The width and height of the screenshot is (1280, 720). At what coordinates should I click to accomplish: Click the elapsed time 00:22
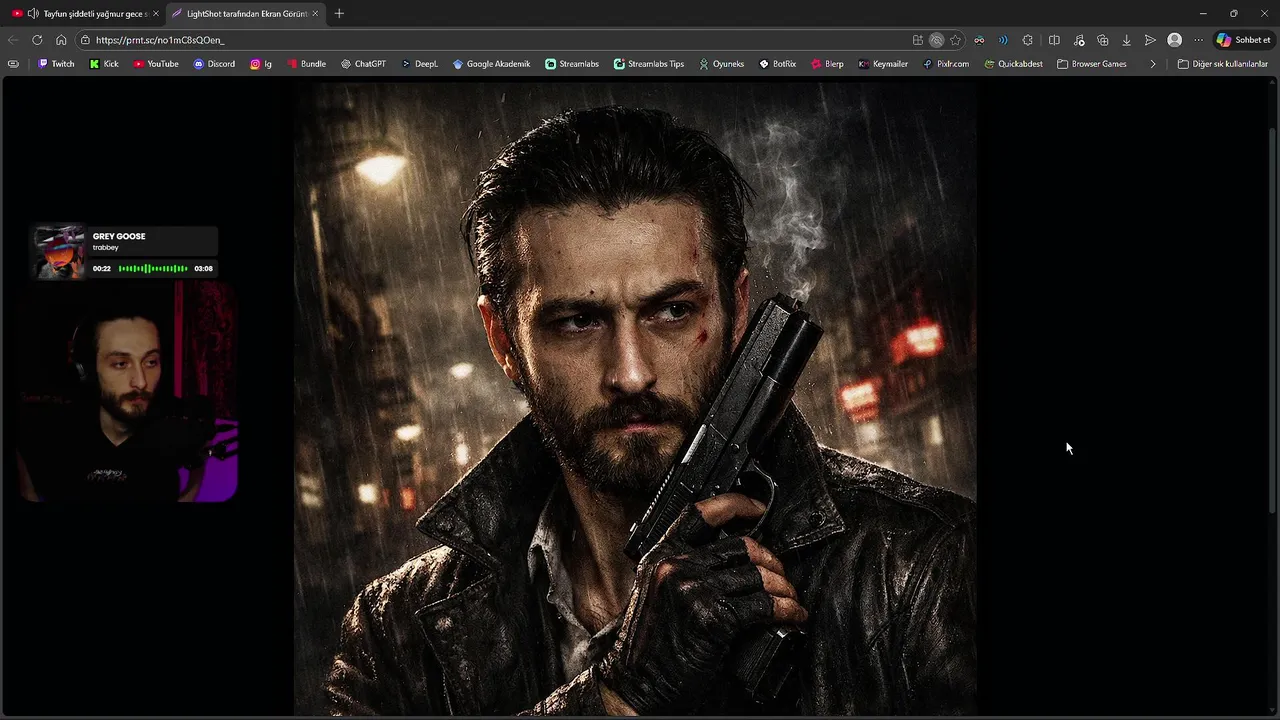(x=101, y=268)
